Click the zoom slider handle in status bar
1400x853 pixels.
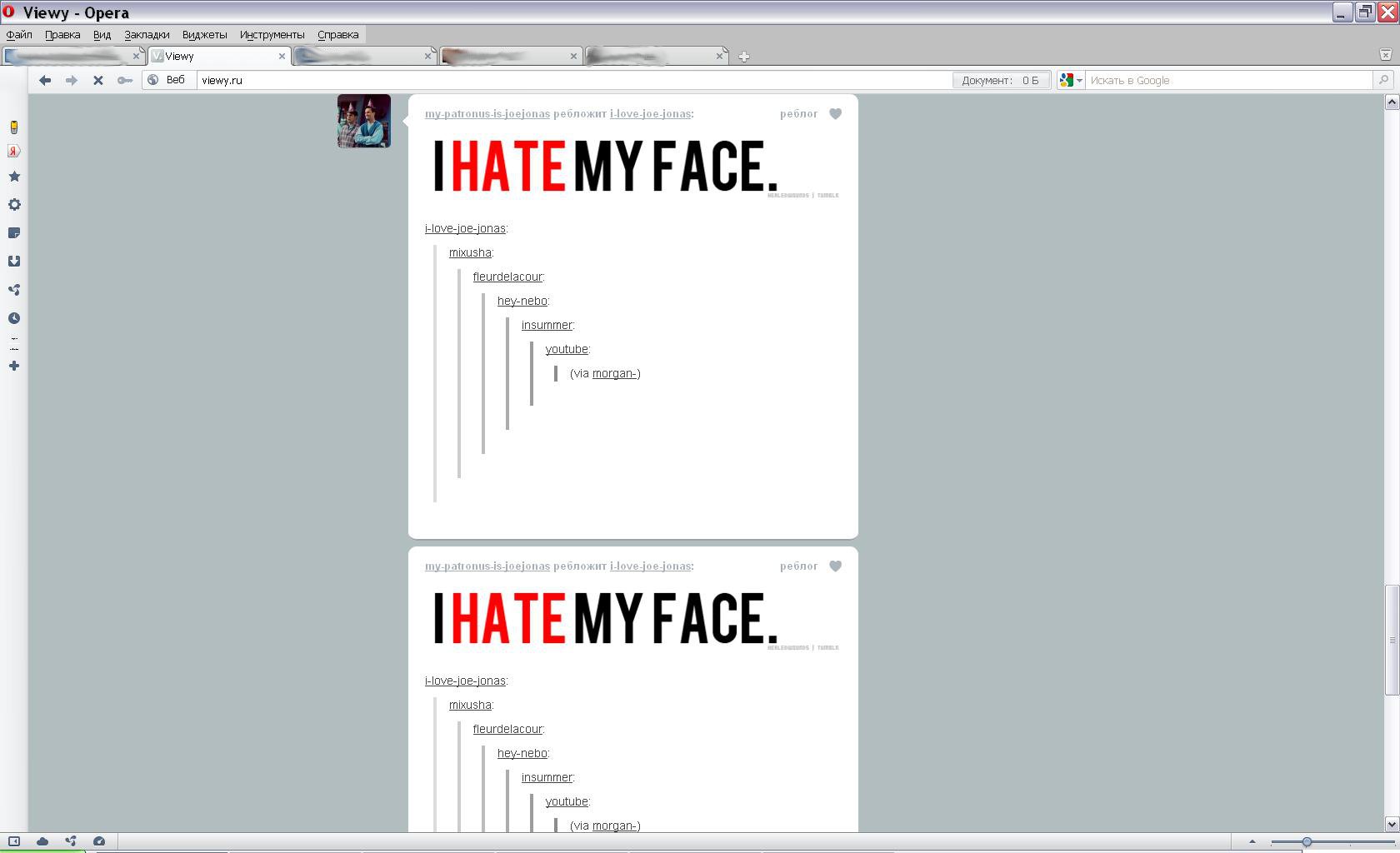1307,842
